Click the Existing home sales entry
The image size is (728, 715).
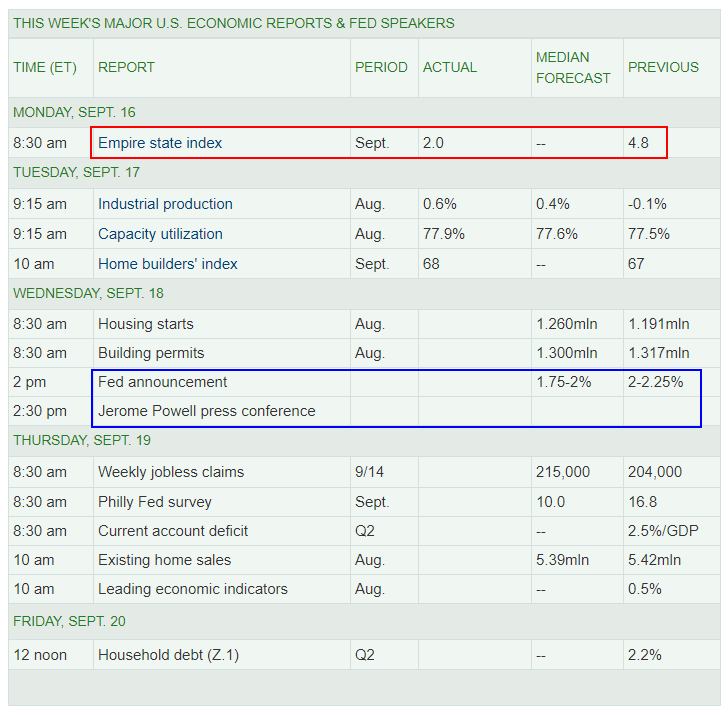pos(164,560)
